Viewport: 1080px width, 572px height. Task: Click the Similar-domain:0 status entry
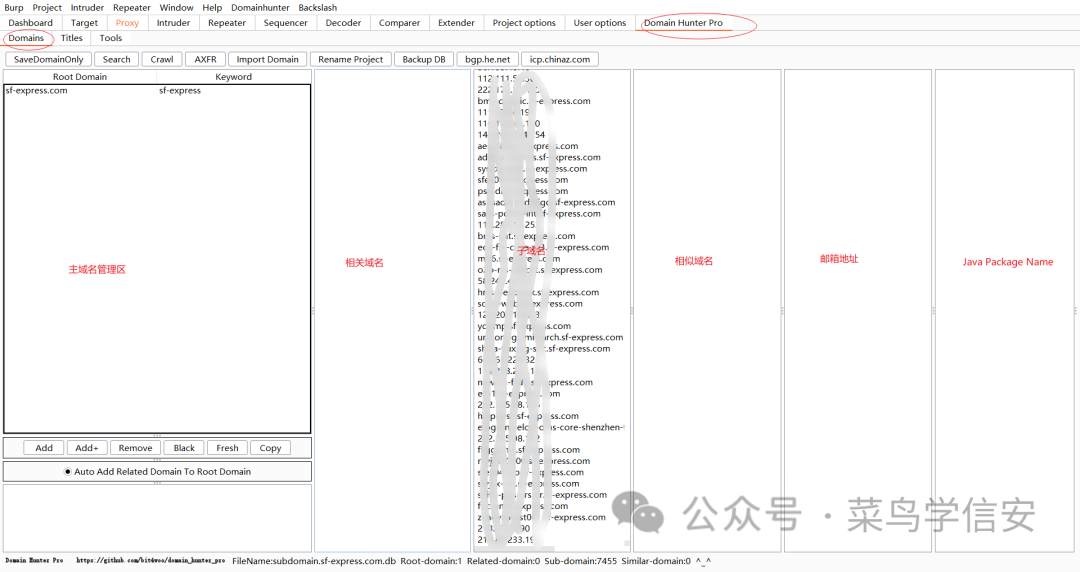[x=656, y=561]
